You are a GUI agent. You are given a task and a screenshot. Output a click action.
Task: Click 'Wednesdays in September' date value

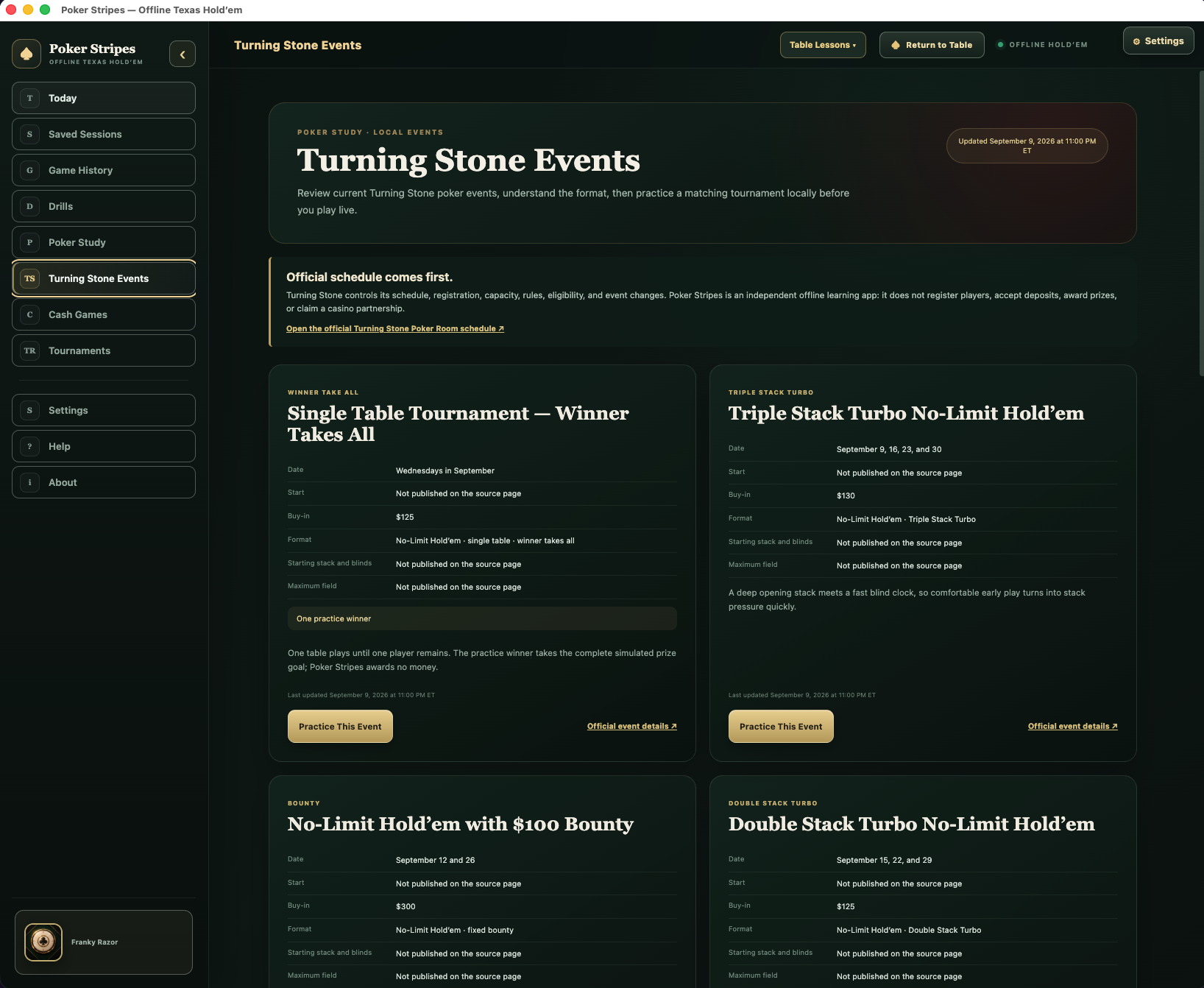click(445, 470)
